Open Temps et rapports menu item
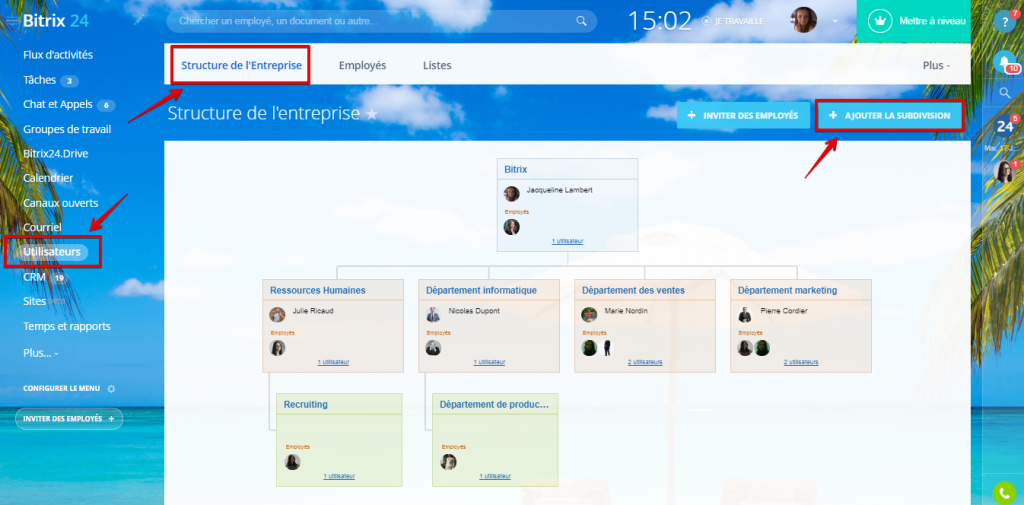Screen dimensions: 1024x505 (x=67, y=326)
